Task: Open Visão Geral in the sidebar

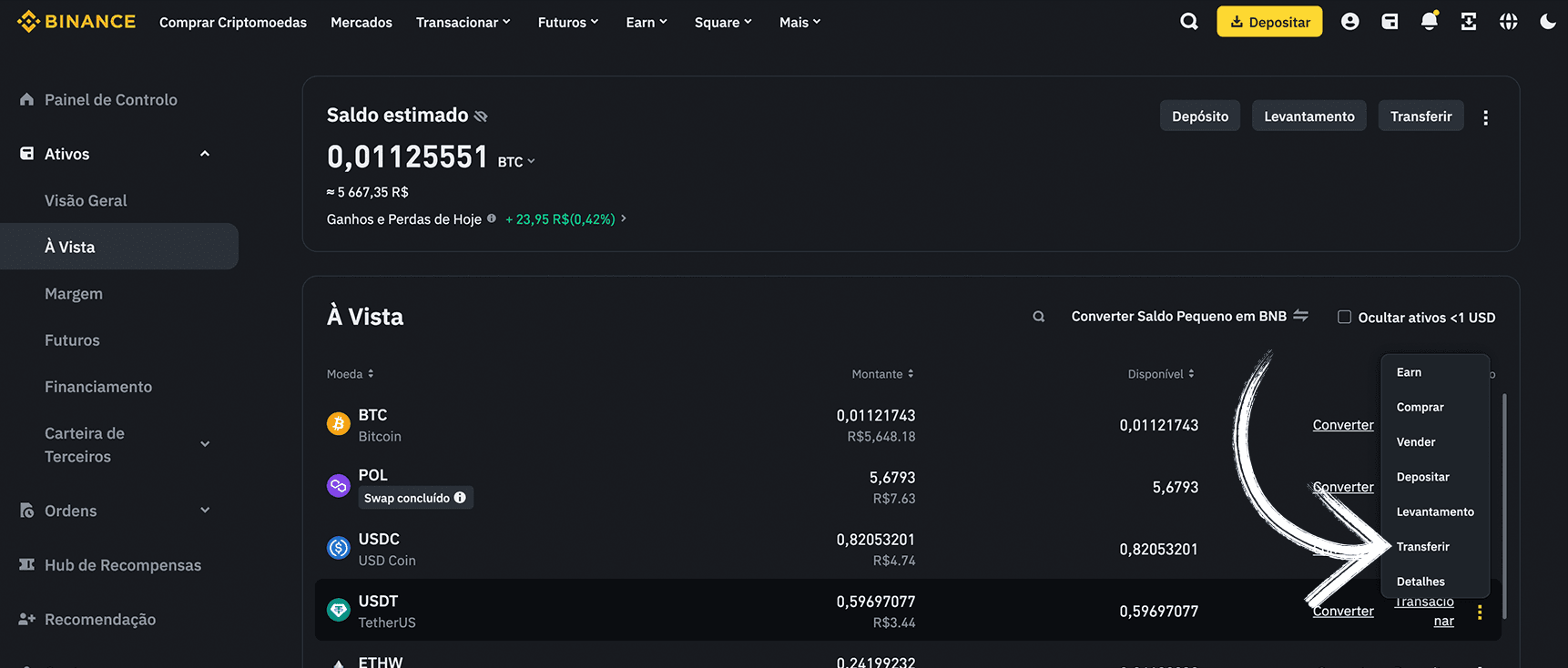Action: point(86,200)
